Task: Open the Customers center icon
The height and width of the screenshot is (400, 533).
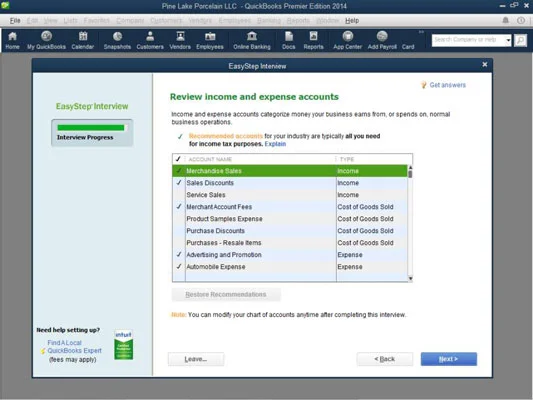Action: click(150, 40)
